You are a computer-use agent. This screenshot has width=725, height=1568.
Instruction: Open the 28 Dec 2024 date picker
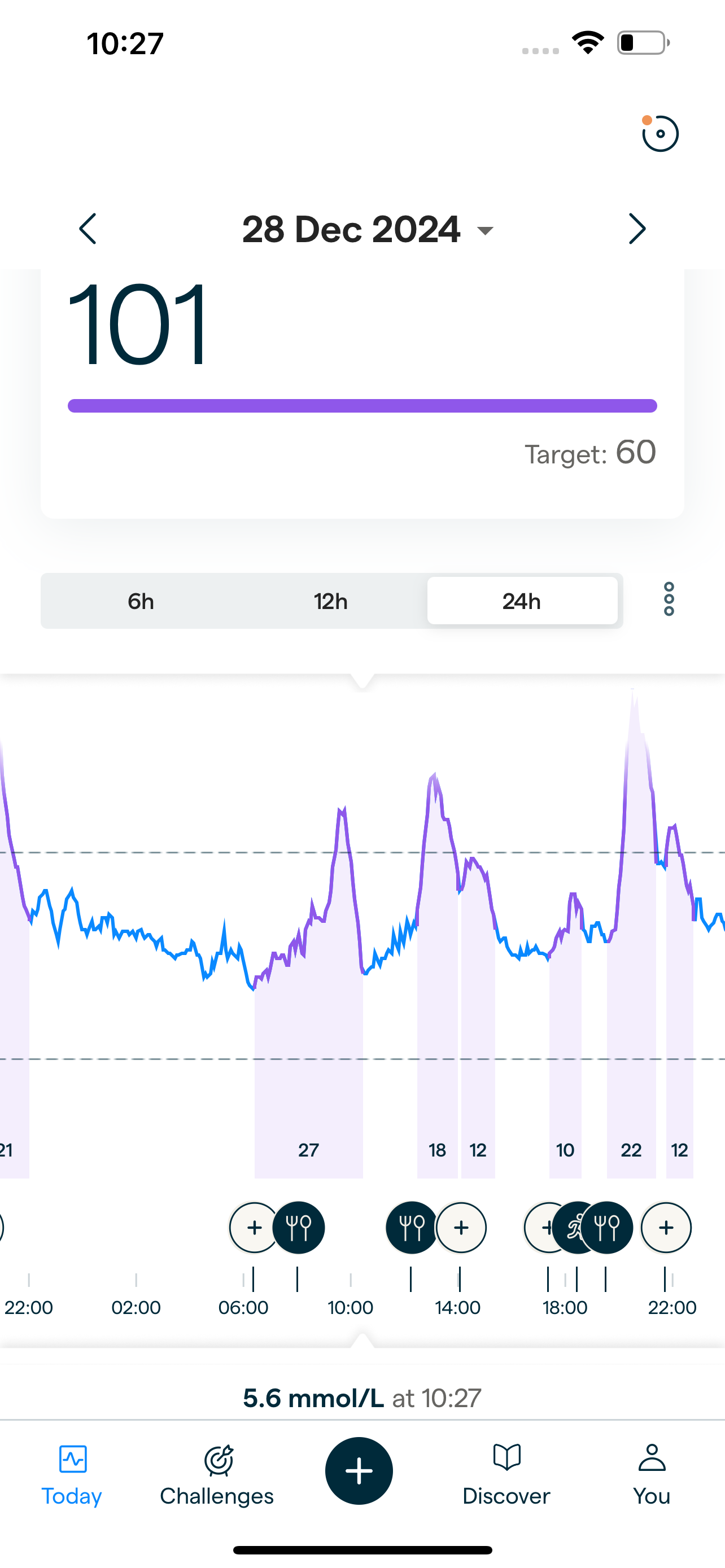(367, 230)
